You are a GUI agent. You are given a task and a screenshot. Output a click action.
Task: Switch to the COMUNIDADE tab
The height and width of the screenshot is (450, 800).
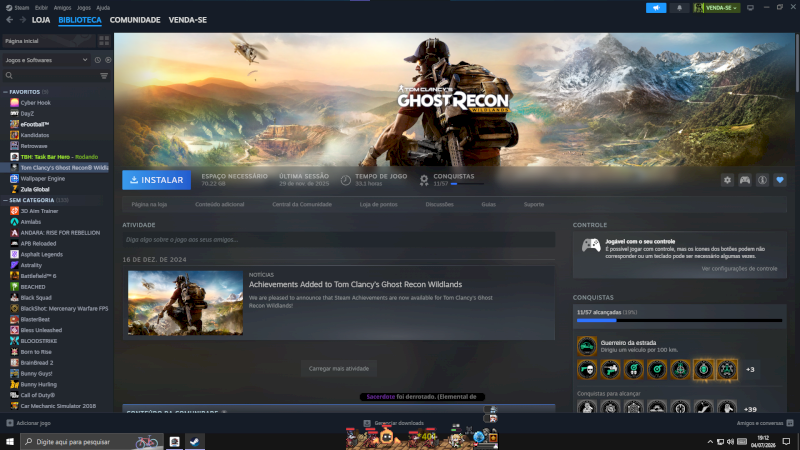point(135,20)
